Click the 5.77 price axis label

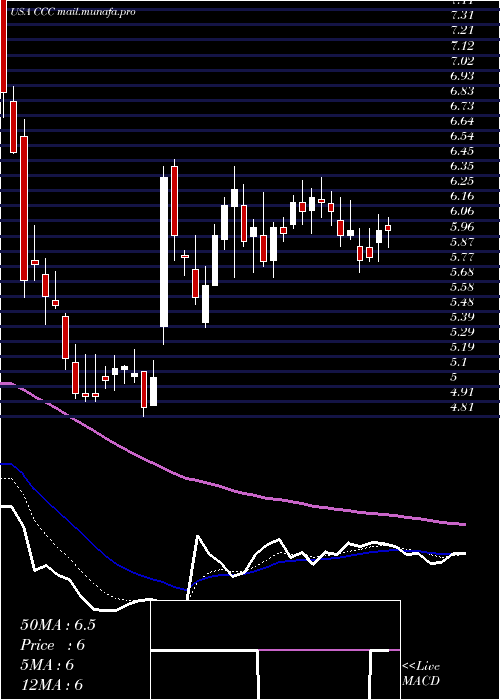tap(462, 257)
